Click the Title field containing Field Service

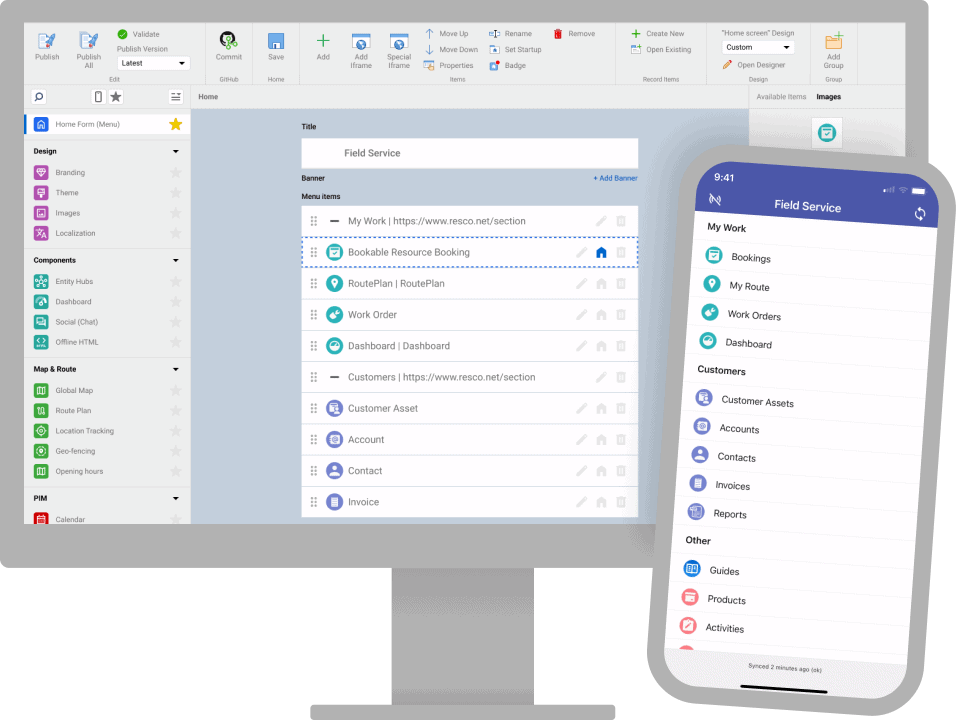pos(470,153)
